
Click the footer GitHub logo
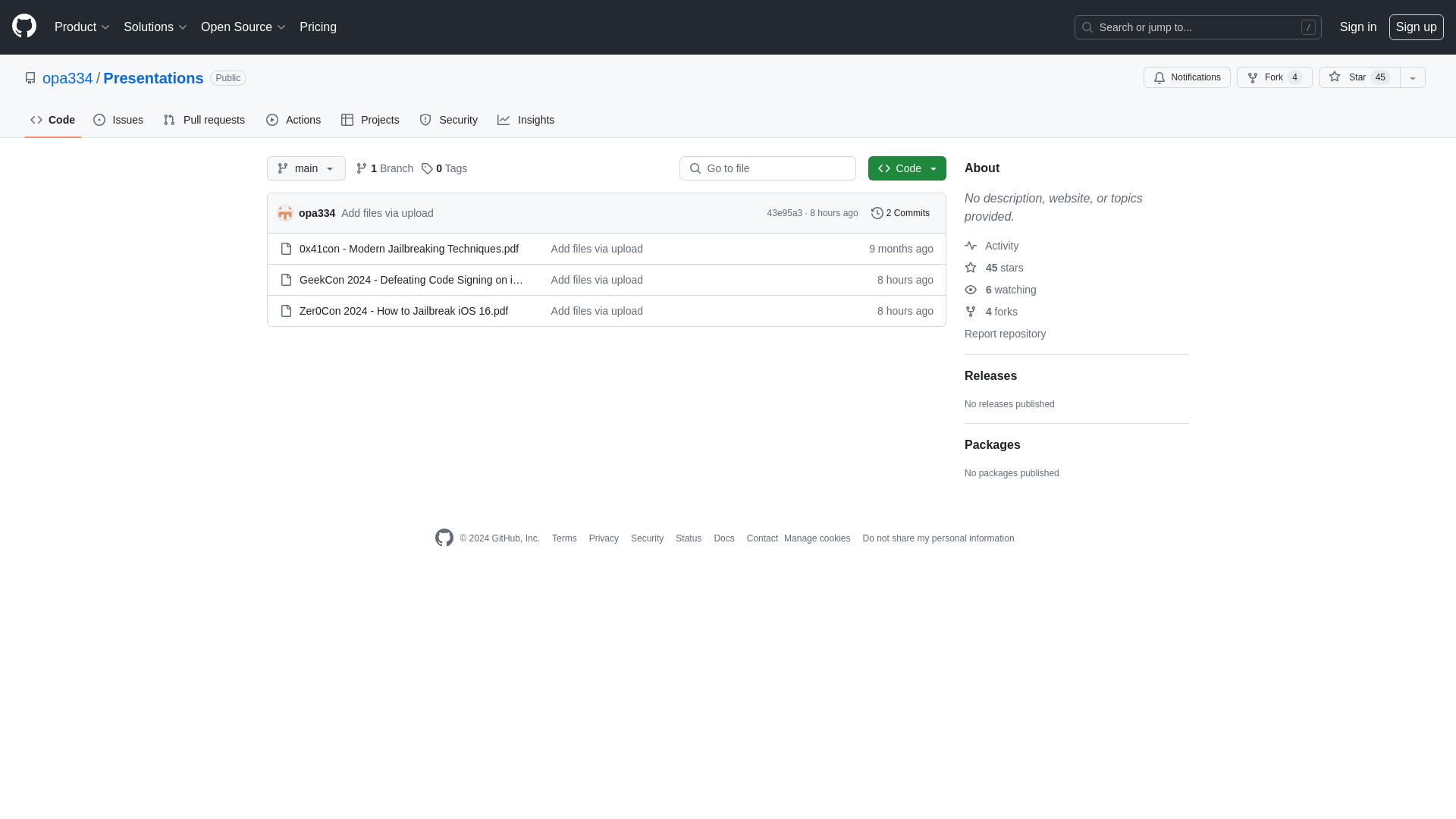click(x=444, y=538)
